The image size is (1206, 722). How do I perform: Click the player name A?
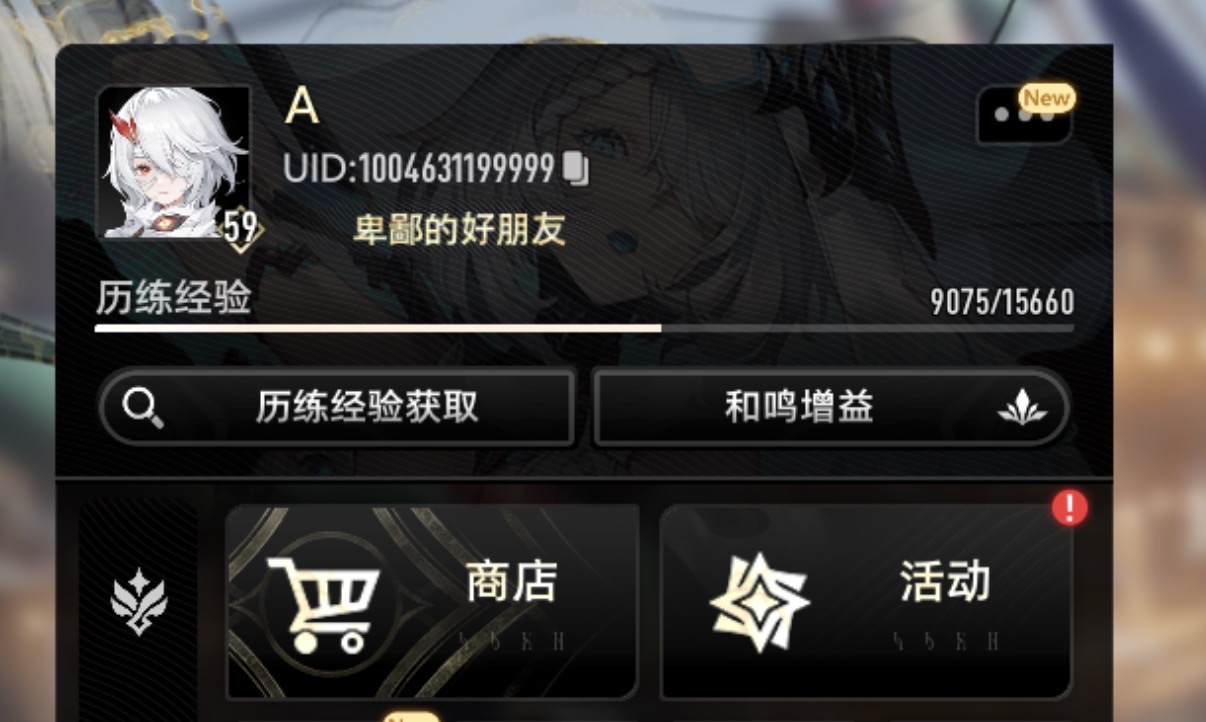pyautogui.click(x=302, y=106)
